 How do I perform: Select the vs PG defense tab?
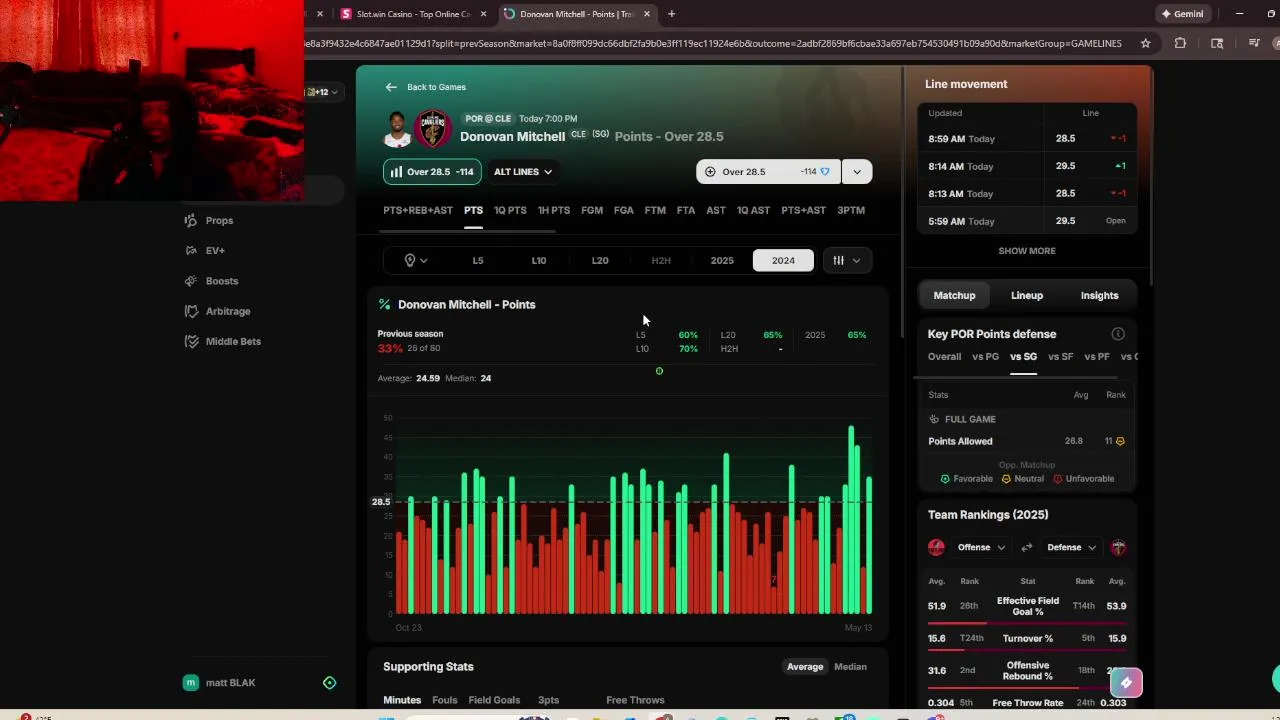[x=985, y=357]
